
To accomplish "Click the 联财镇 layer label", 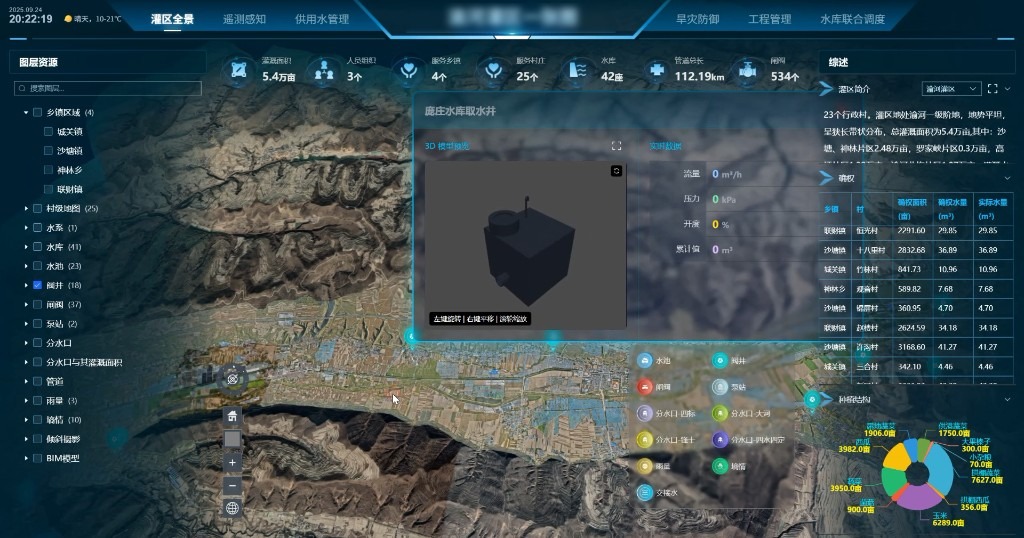I will click(x=69, y=189).
